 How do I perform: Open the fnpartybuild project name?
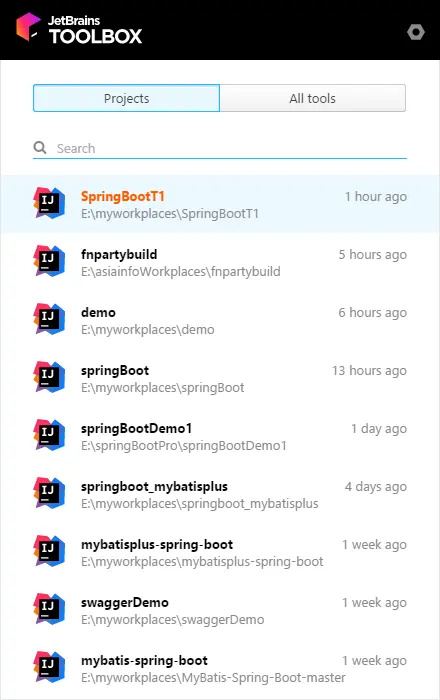[119, 254]
